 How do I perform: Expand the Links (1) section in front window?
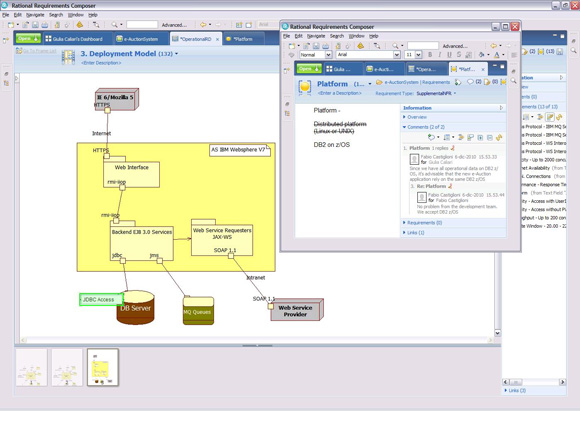[x=404, y=233]
